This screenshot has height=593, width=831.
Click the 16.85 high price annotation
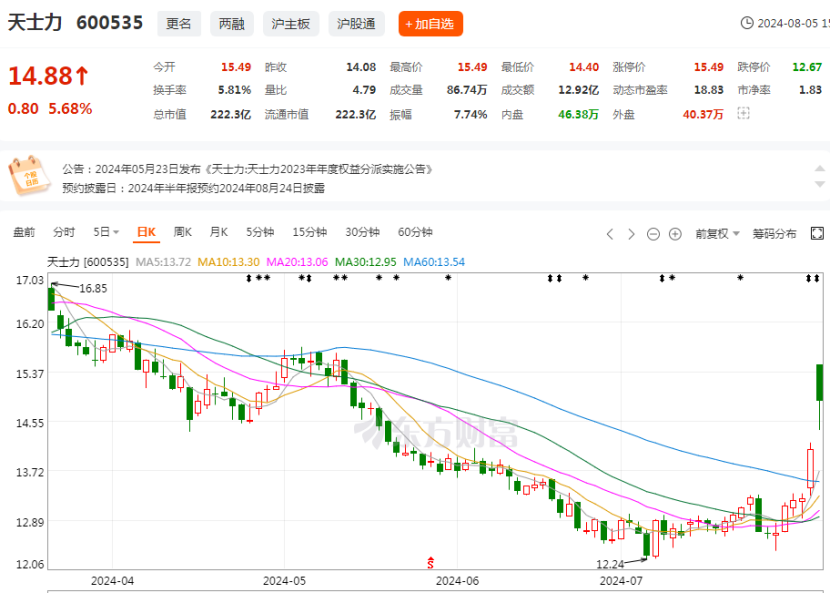93,288
